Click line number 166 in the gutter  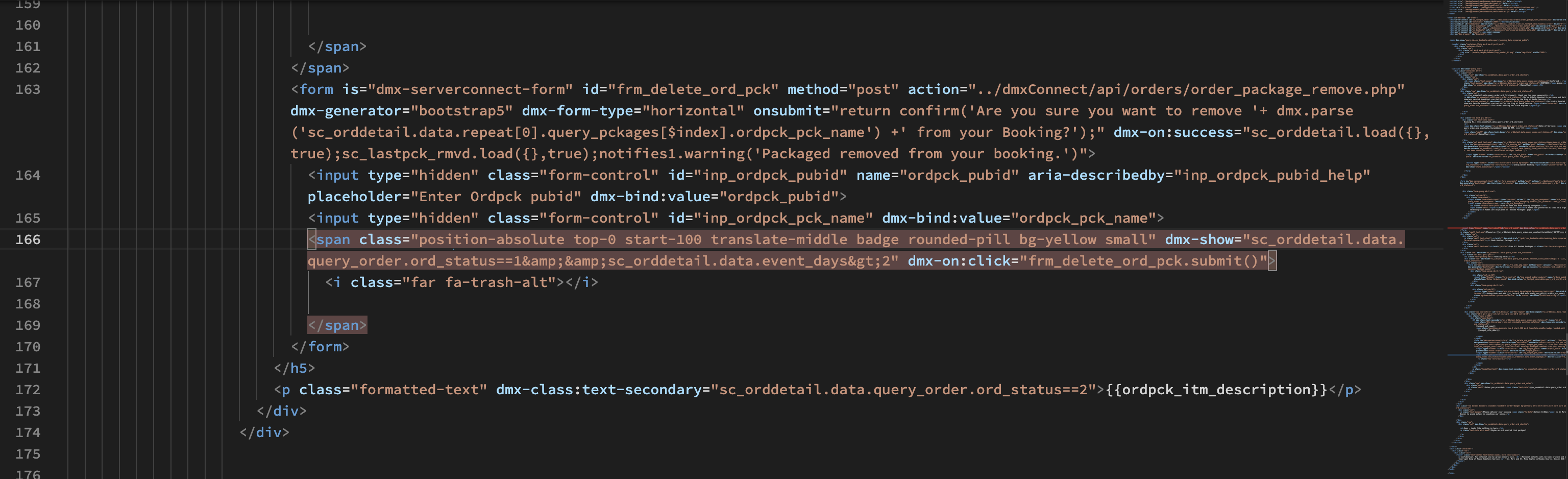[28, 240]
